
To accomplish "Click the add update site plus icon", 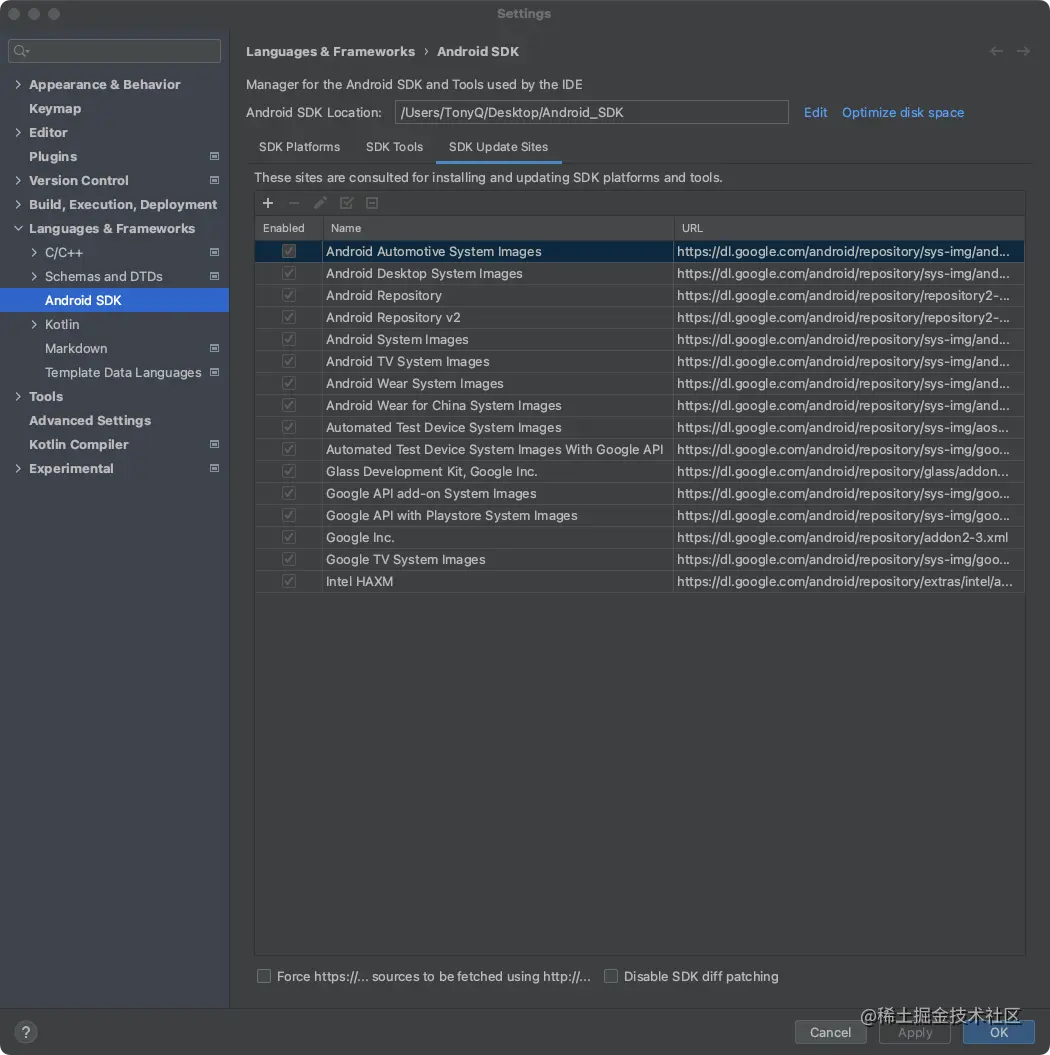I will click(268, 203).
